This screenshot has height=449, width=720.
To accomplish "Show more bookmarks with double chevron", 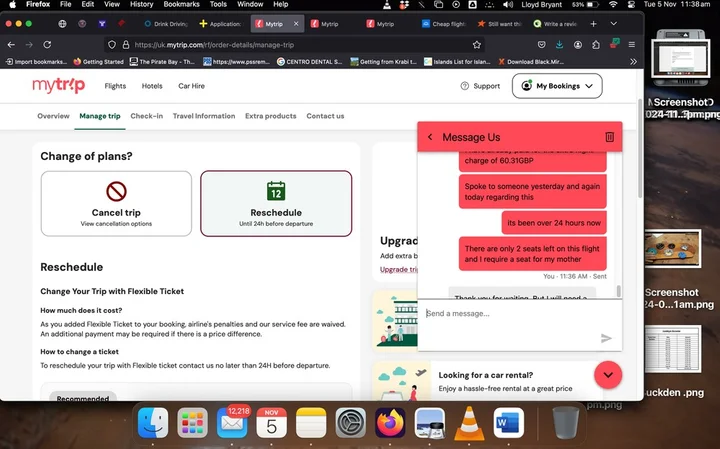I will pyautogui.click(x=633, y=62).
